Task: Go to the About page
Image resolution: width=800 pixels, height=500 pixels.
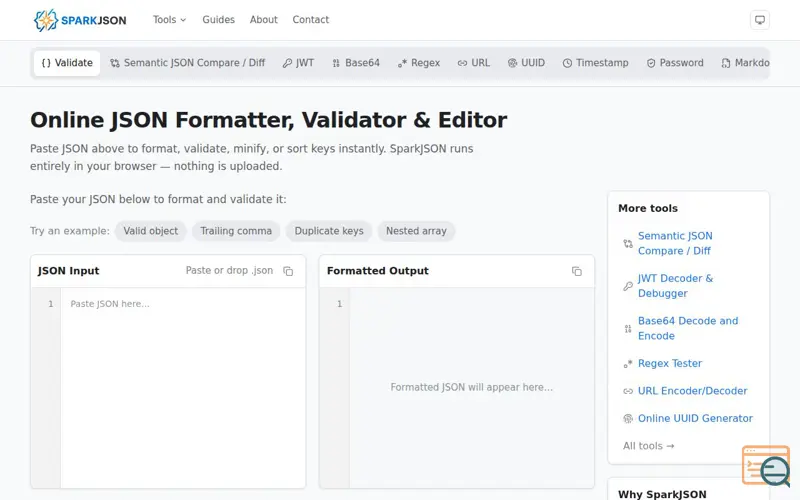Action: [x=263, y=20]
